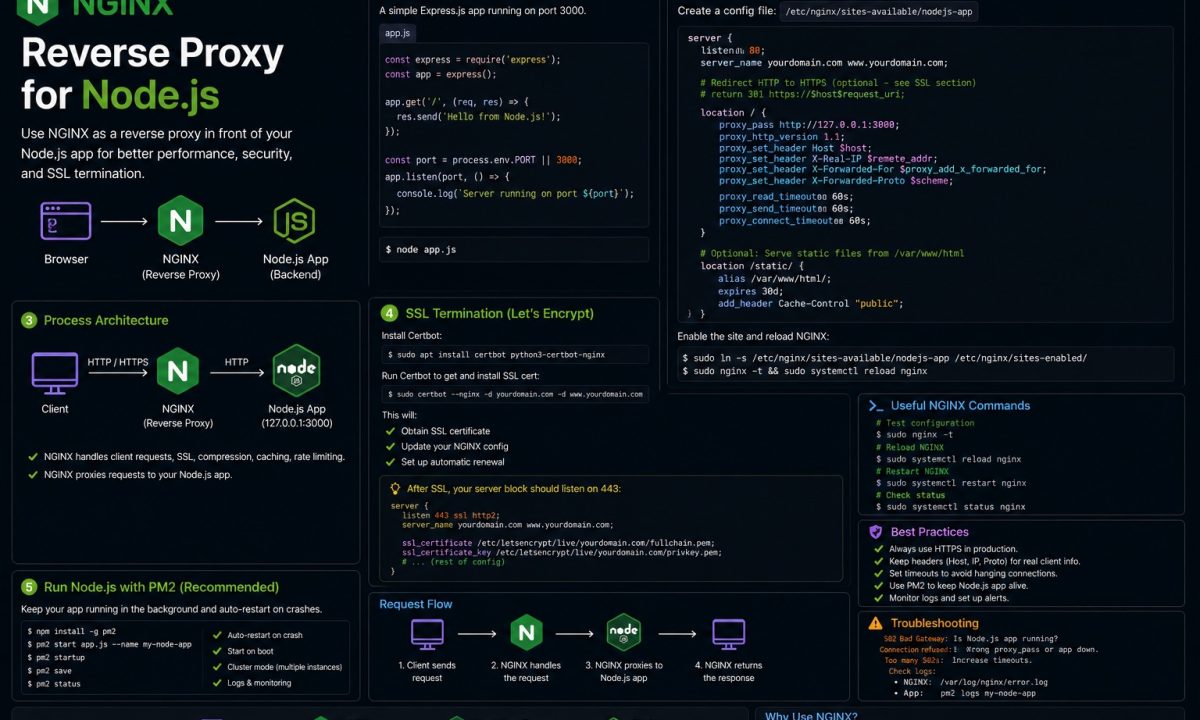
Task: Click the 'Process Architecture' heading
Action: click(x=106, y=320)
